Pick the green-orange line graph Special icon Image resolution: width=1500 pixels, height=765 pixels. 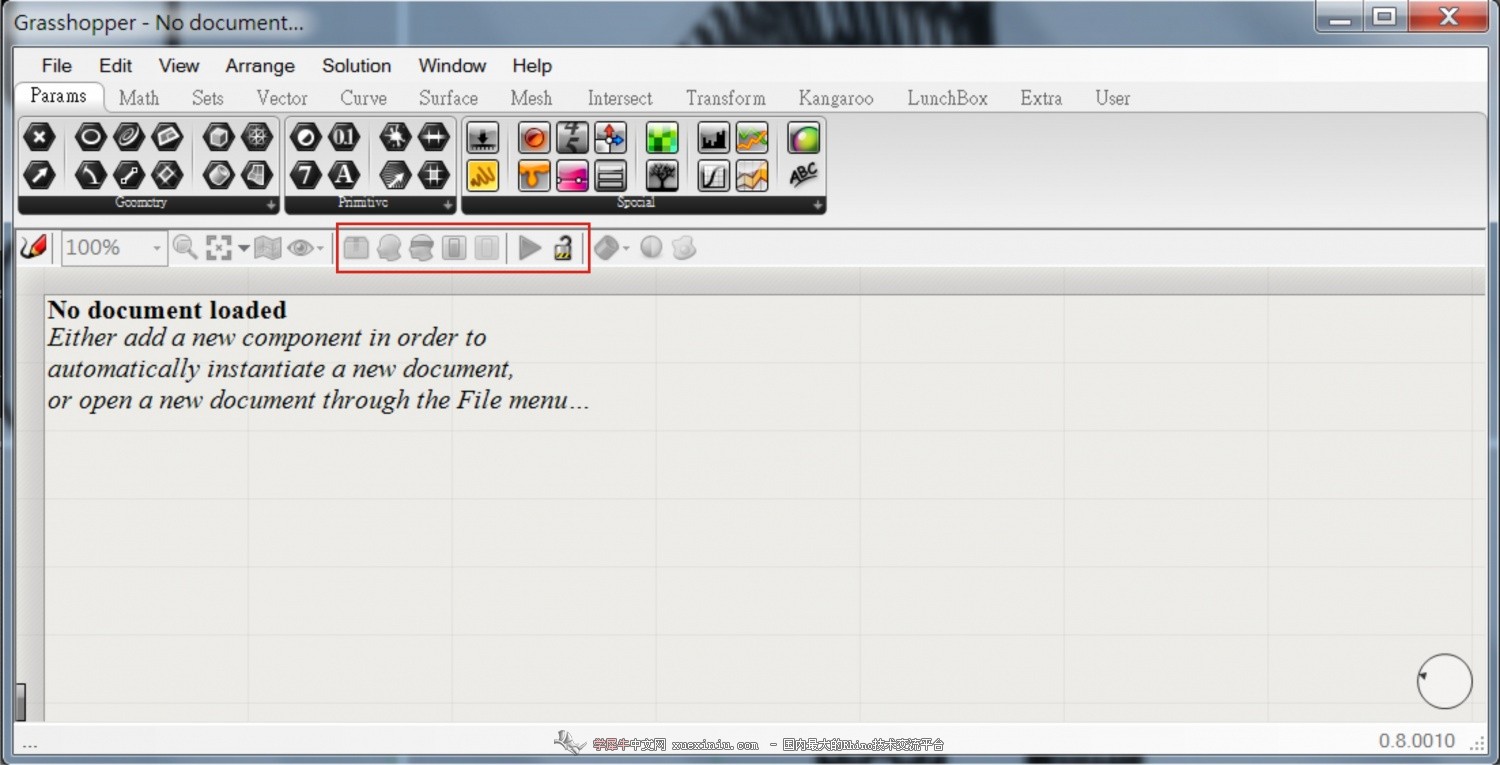coord(752,137)
